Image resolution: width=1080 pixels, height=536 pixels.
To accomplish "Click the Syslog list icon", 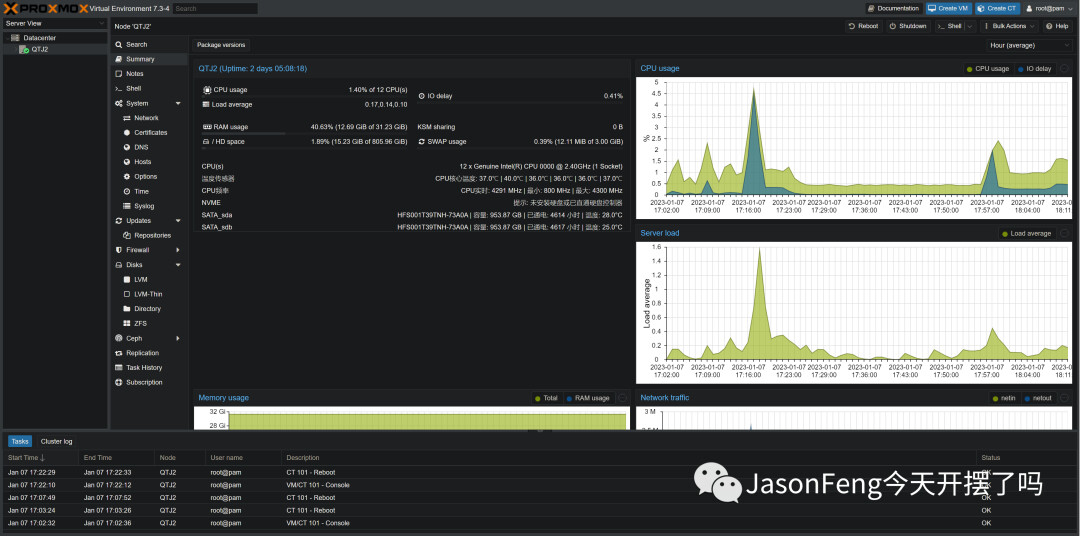I will pyautogui.click(x=127, y=206).
